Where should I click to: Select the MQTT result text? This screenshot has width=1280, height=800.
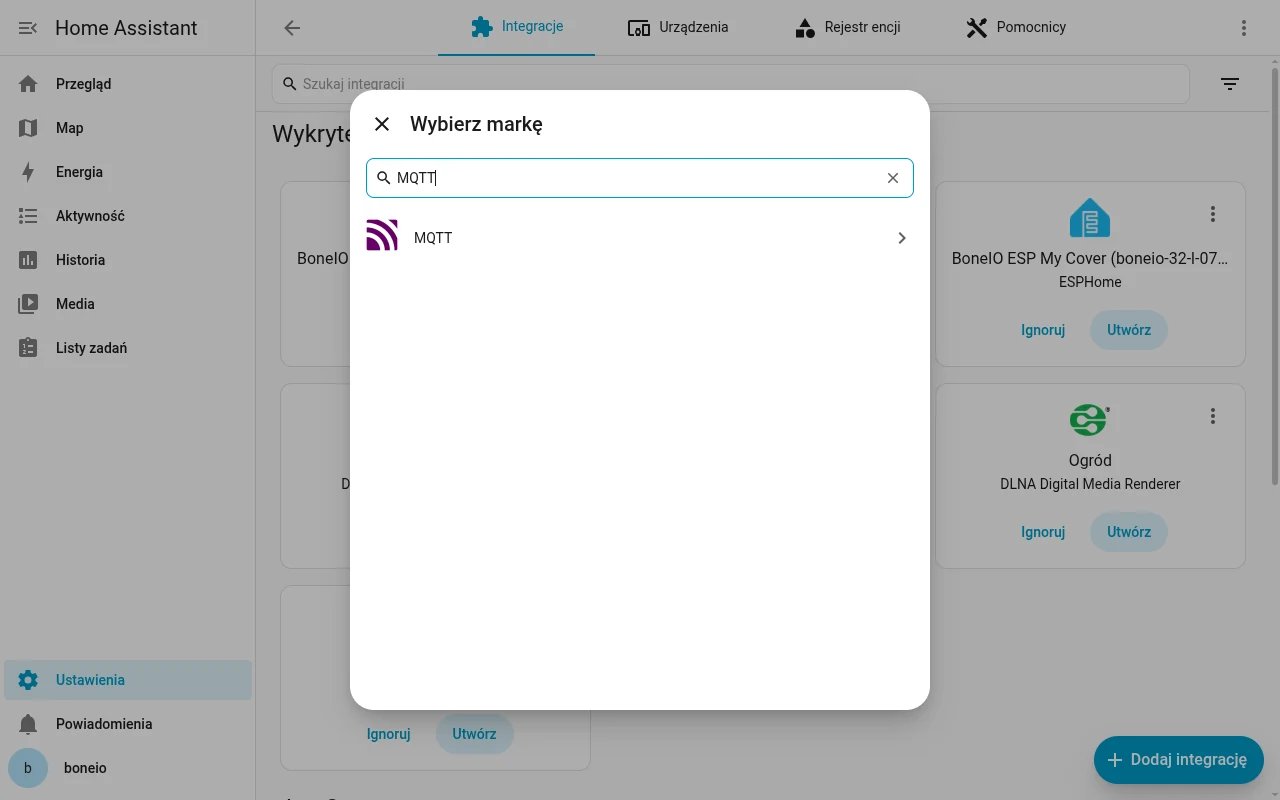(x=433, y=238)
